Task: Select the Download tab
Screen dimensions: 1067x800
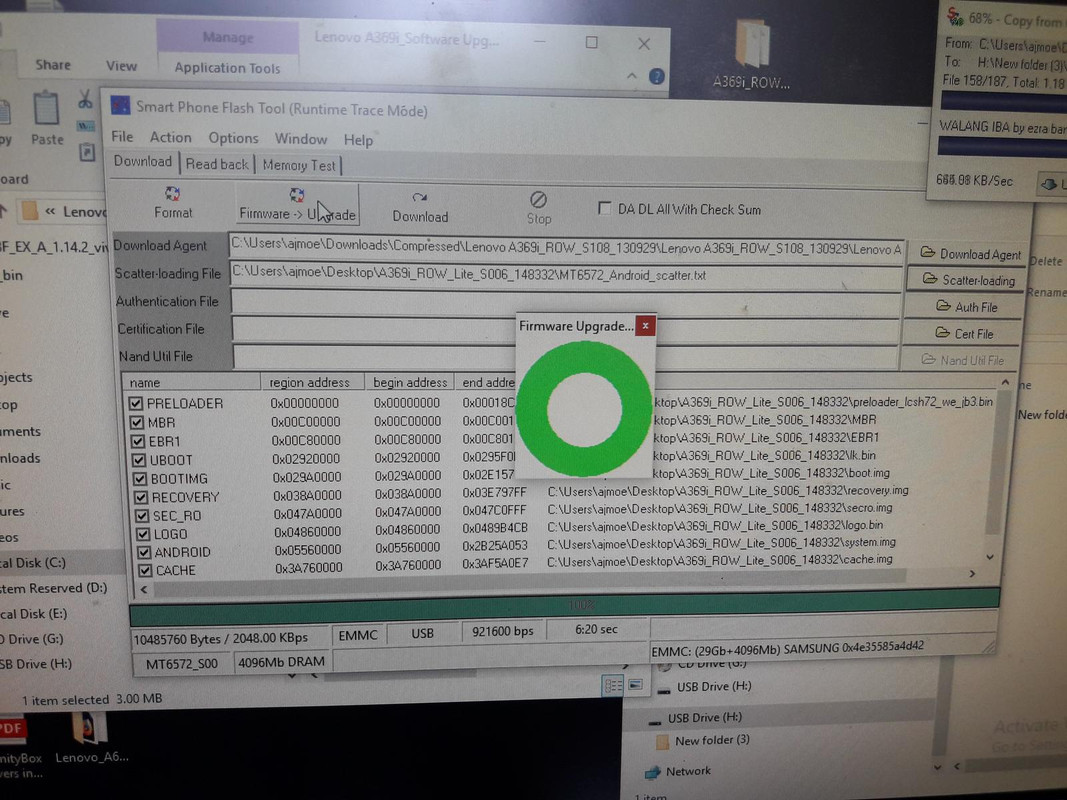Action: [x=143, y=161]
